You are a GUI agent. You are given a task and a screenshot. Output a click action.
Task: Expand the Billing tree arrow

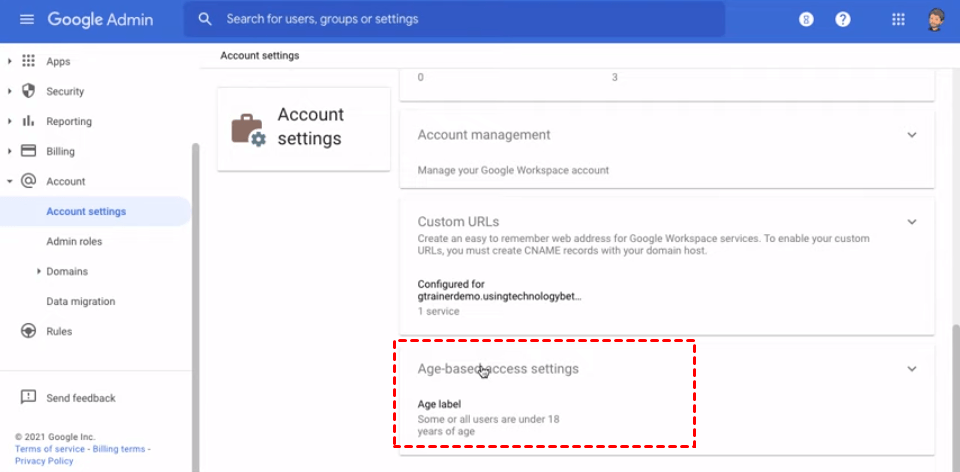[10, 151]
